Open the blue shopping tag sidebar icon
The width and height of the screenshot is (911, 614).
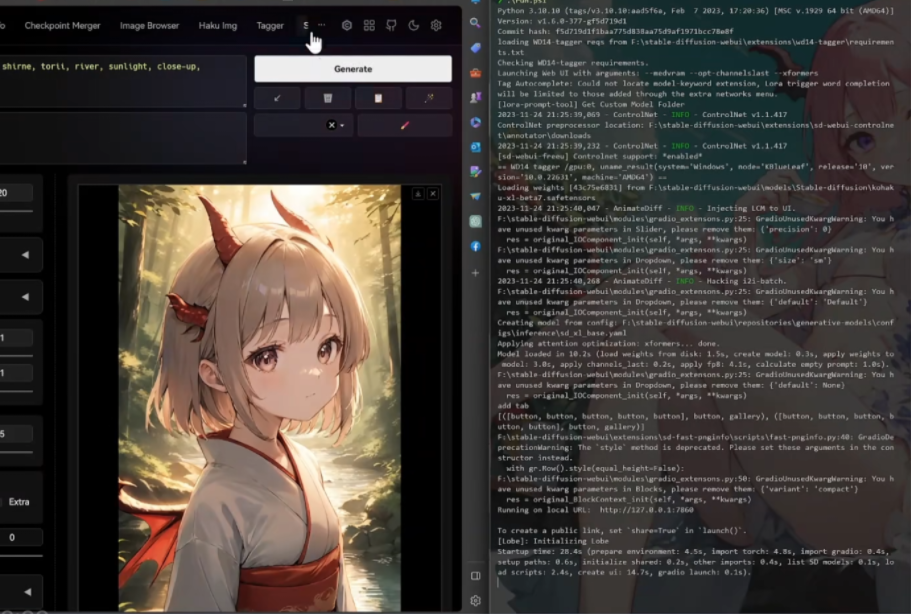[x=475, y=48]
